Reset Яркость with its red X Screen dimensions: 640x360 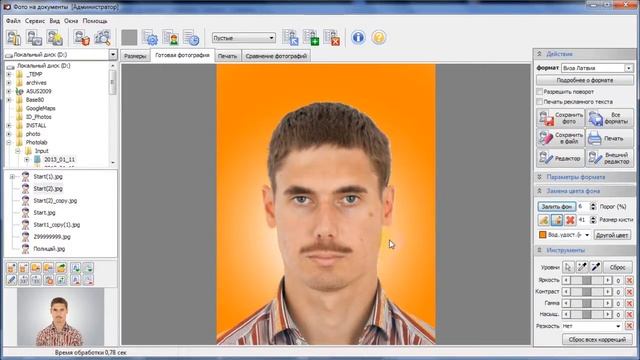click(629, 280)
